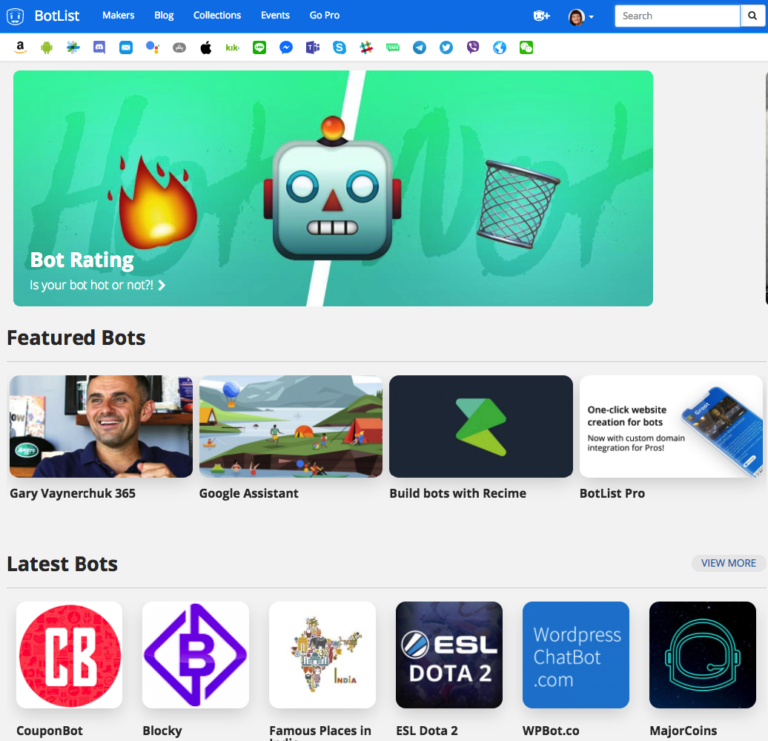
Task: Open the MajorCoins helmet tile
Action: pyautogui.click(x=702, y=655)
